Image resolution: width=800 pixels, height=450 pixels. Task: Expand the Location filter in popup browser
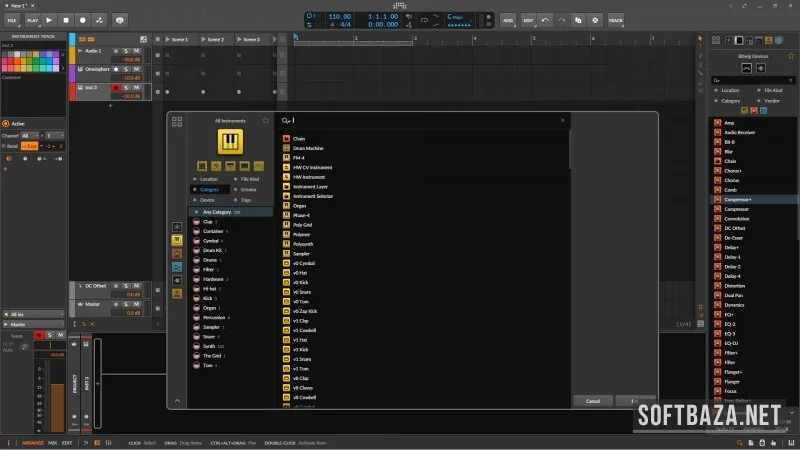(x=208, y=179)
